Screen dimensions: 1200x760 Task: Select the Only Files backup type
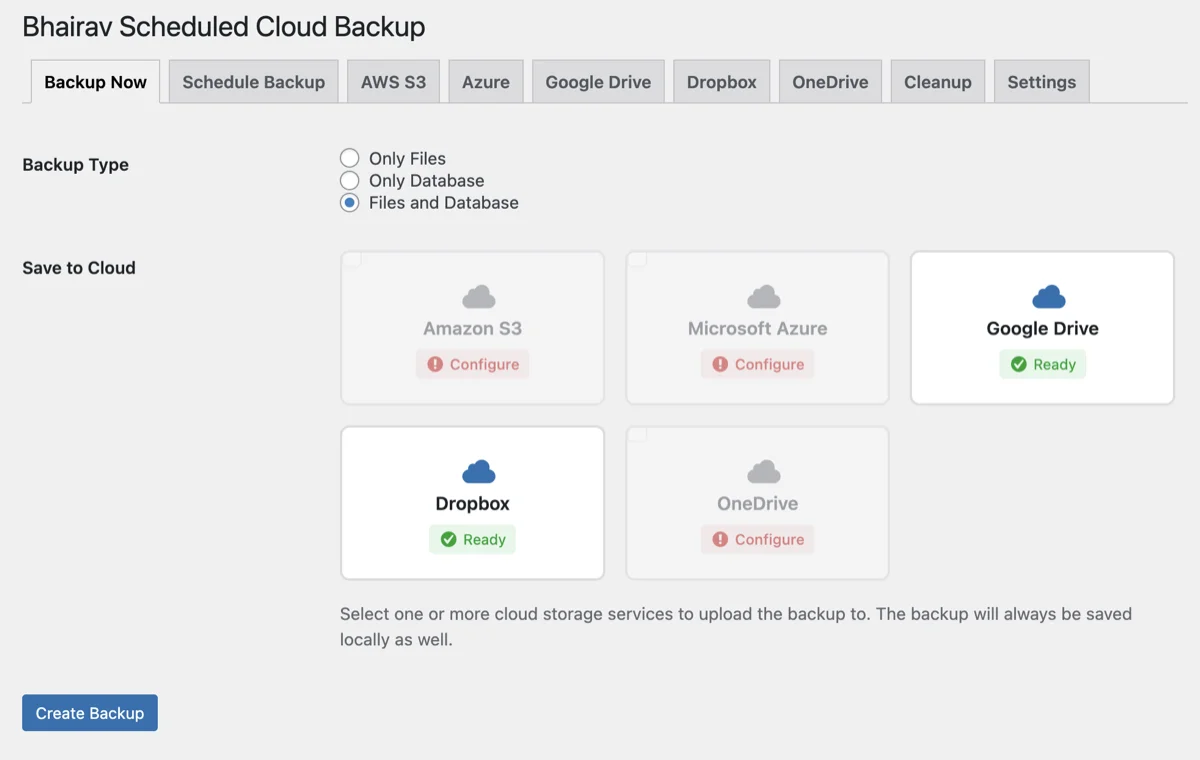click(349, 158)
